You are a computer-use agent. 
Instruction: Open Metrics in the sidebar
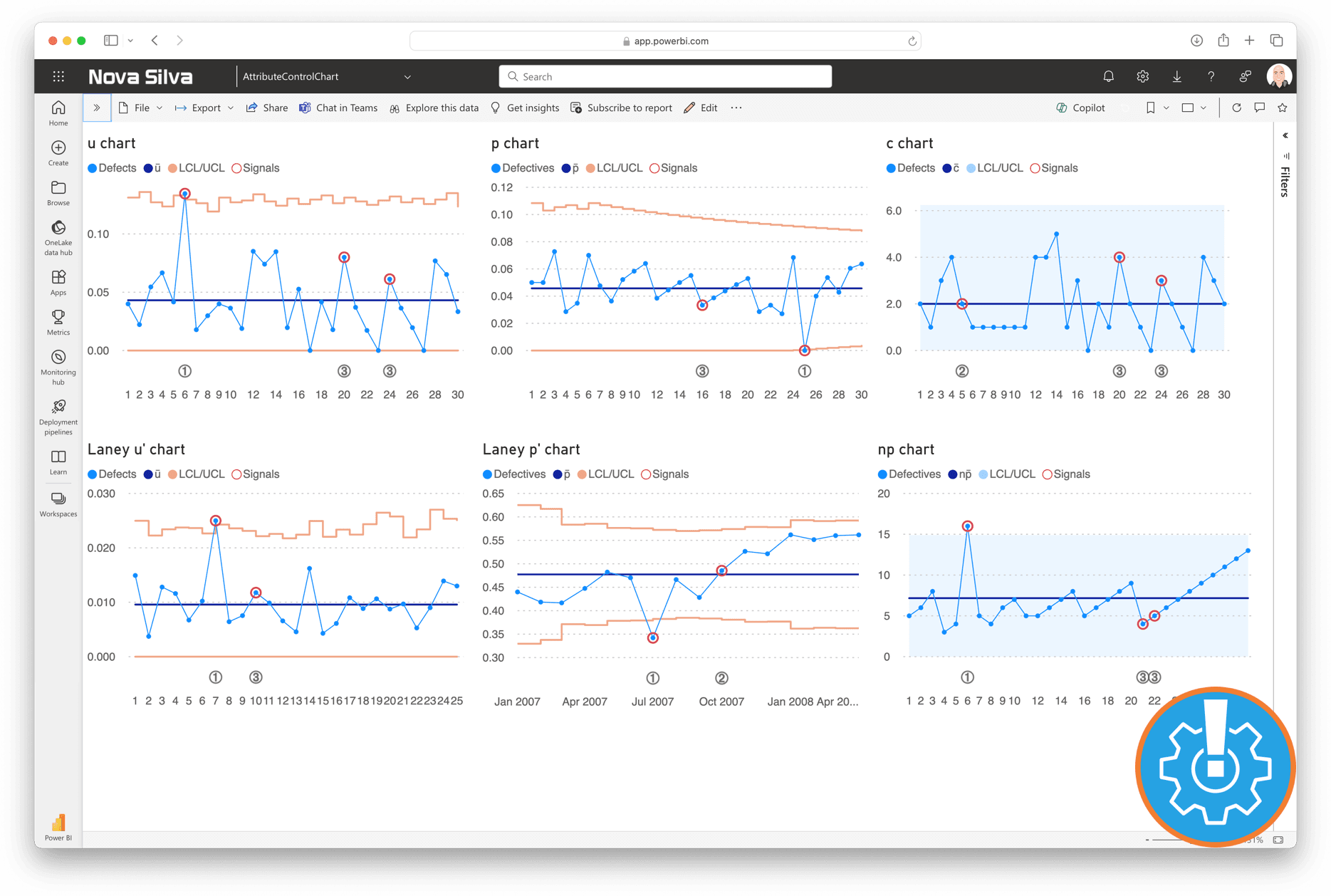tap(58, 323)
